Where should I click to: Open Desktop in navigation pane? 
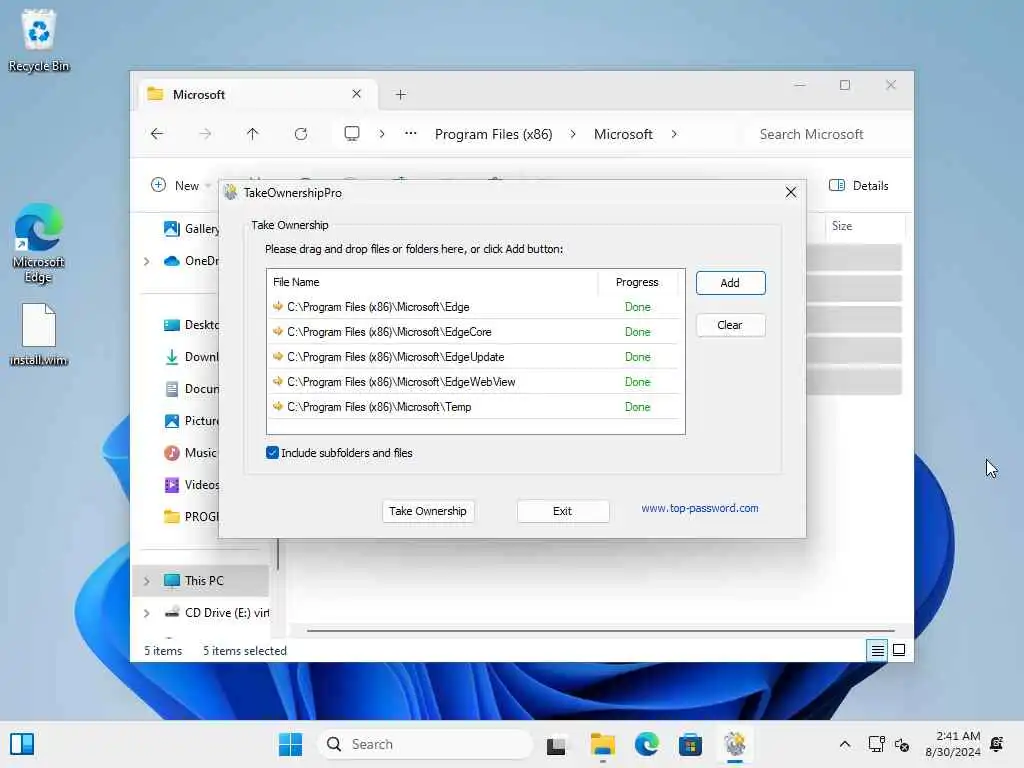[191, 325]
